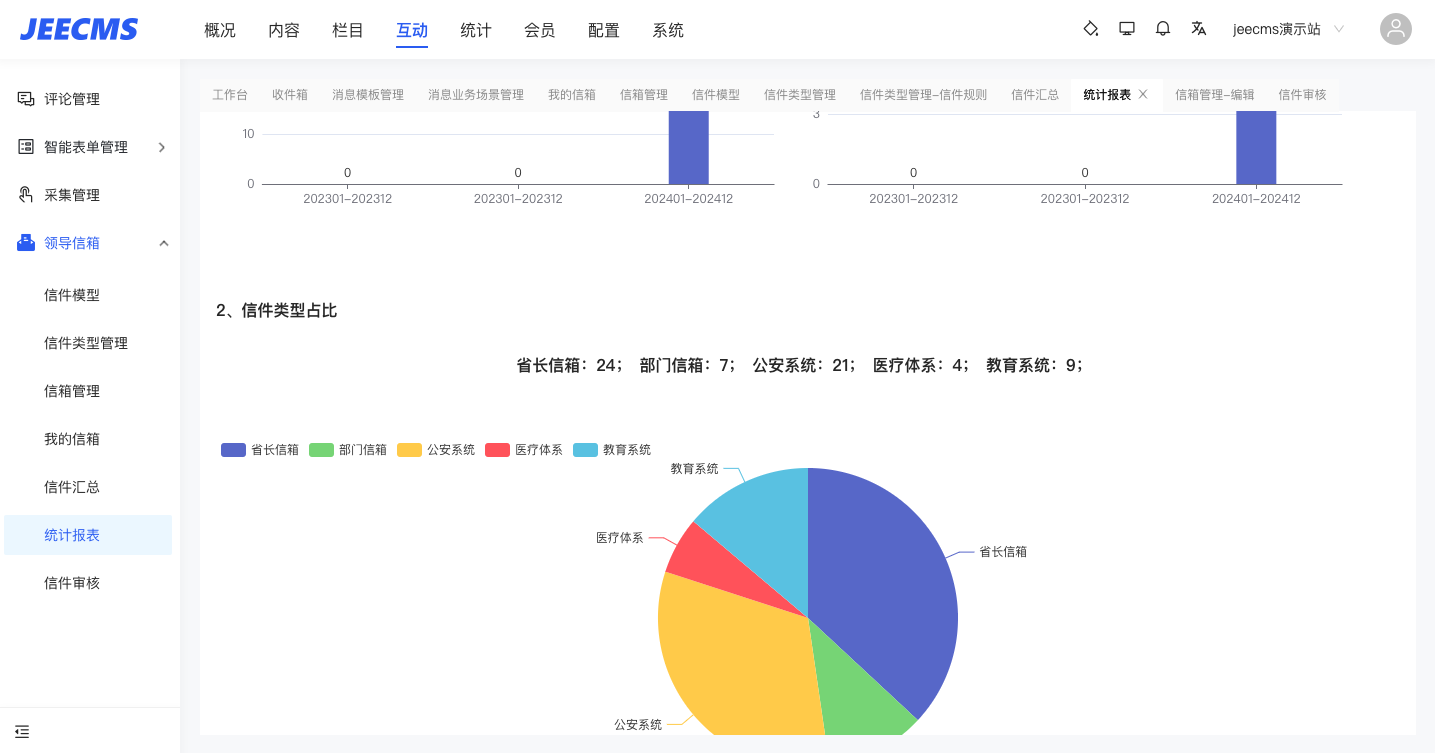Click the user avatar icon
This screenshot has width=1435, height=753.
1395,29
